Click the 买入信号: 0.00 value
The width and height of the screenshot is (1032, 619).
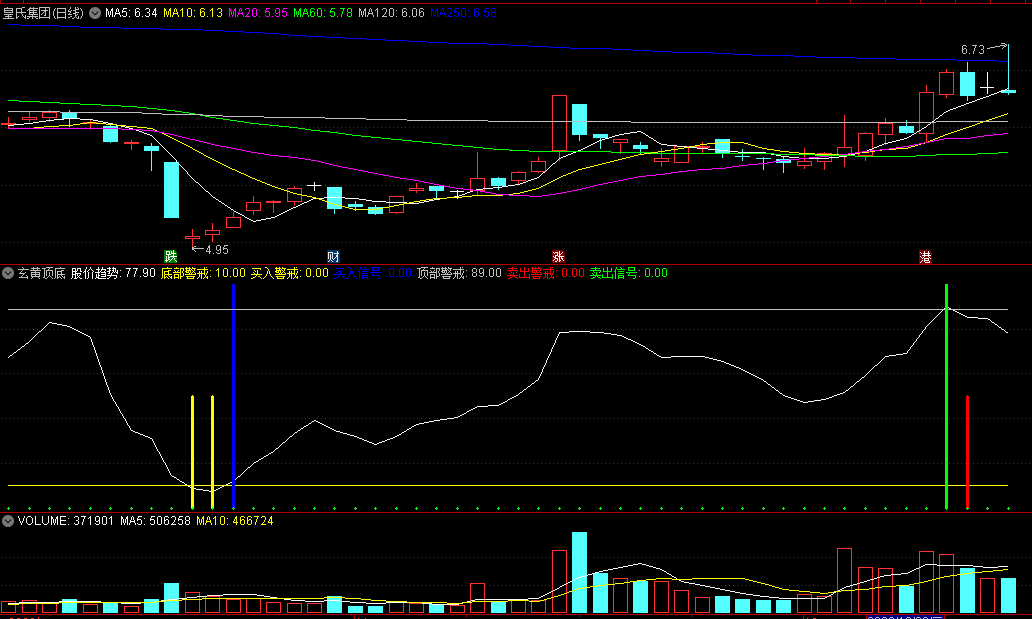click(373, 273)
